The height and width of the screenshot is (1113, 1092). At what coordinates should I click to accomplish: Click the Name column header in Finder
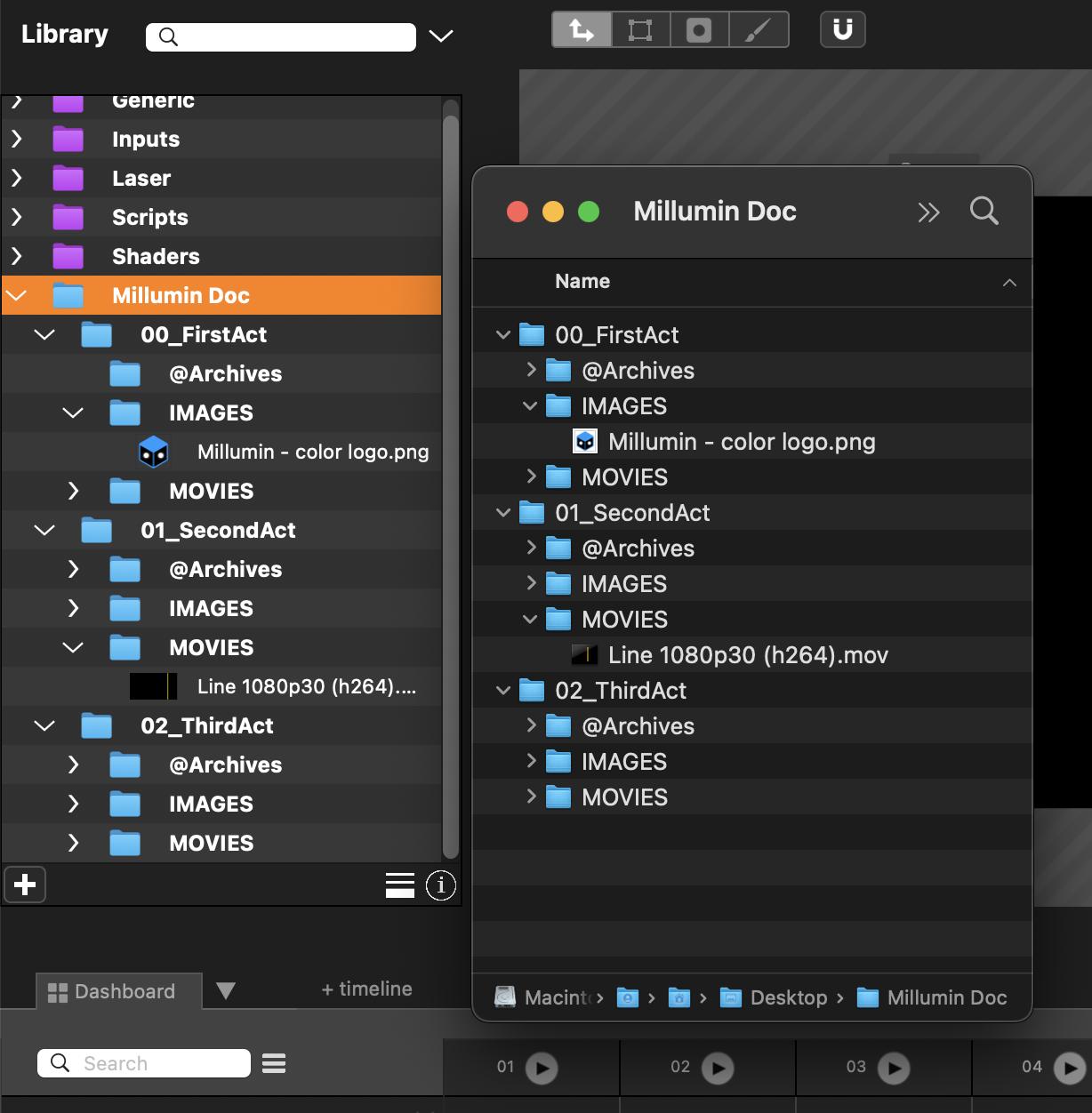tap(582, 282)
